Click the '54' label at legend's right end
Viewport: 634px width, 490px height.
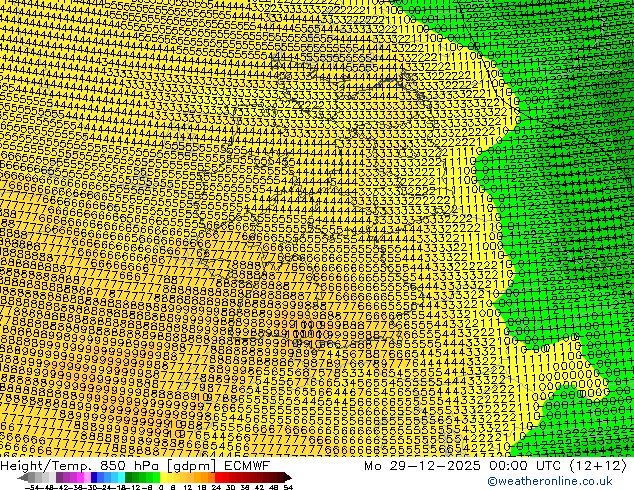coord(288,487)
